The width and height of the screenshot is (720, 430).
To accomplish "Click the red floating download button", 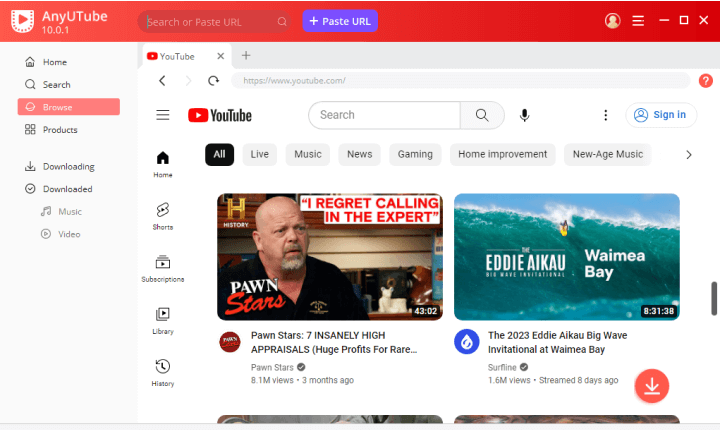I will coord(652,386).
